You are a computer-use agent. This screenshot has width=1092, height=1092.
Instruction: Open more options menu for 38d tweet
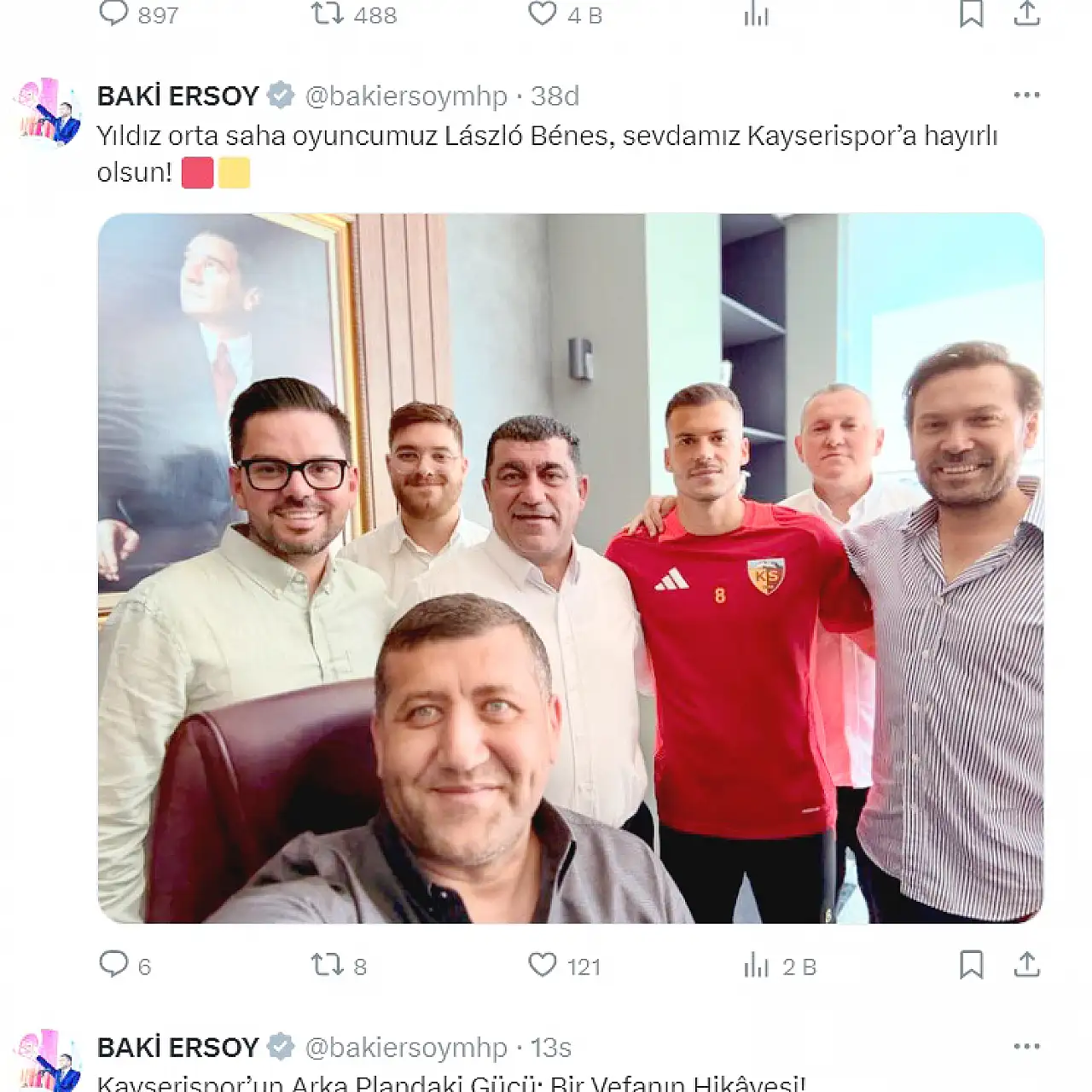(1027, 95)
